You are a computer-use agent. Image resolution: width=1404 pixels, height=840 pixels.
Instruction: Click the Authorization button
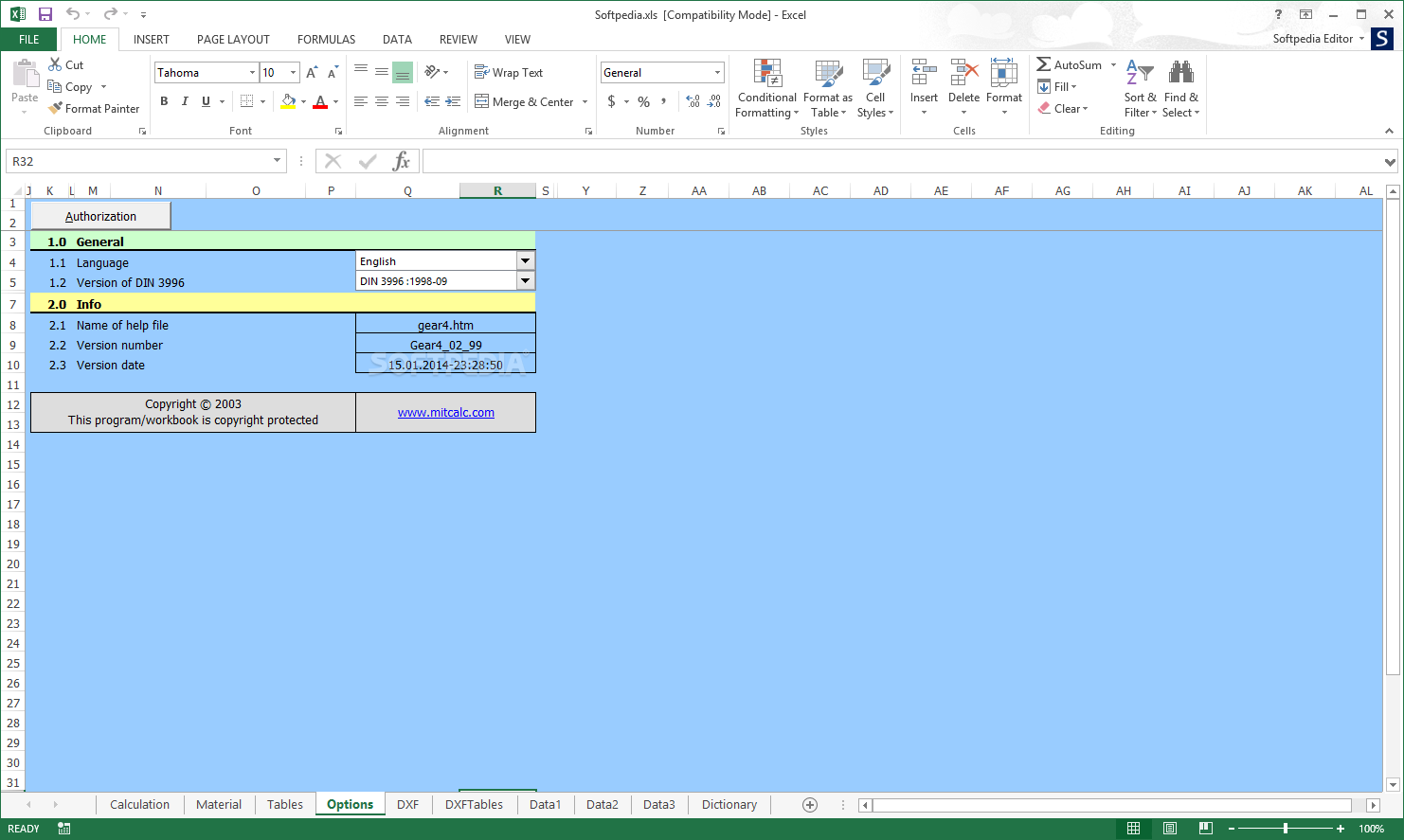tap(100, 216)
